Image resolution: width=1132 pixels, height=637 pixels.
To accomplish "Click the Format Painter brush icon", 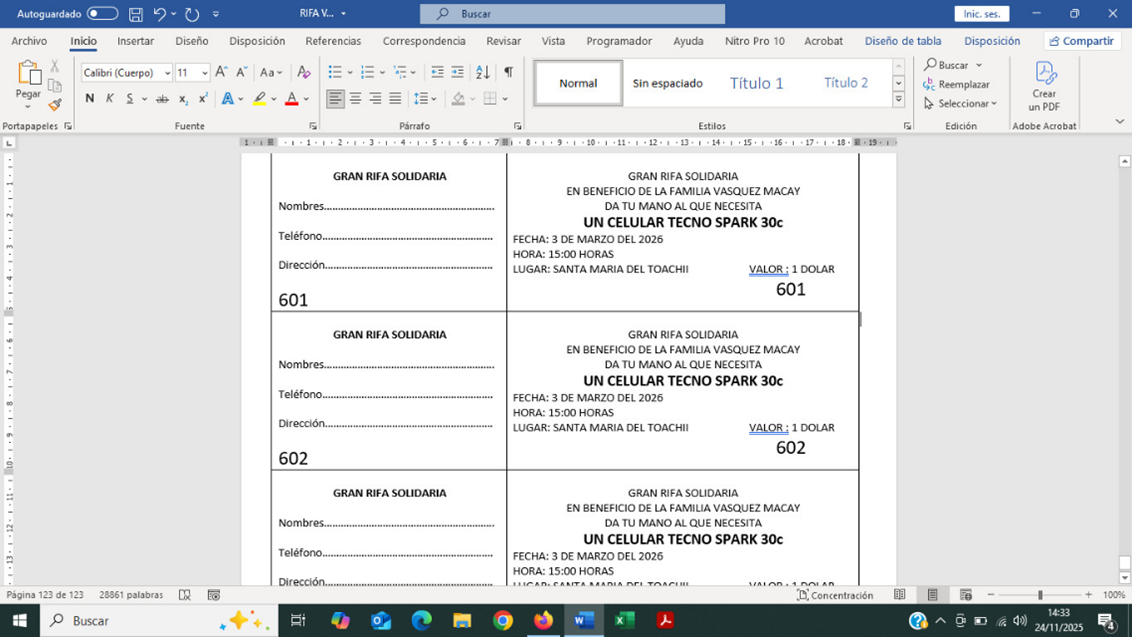I will [x=55, y=105].
